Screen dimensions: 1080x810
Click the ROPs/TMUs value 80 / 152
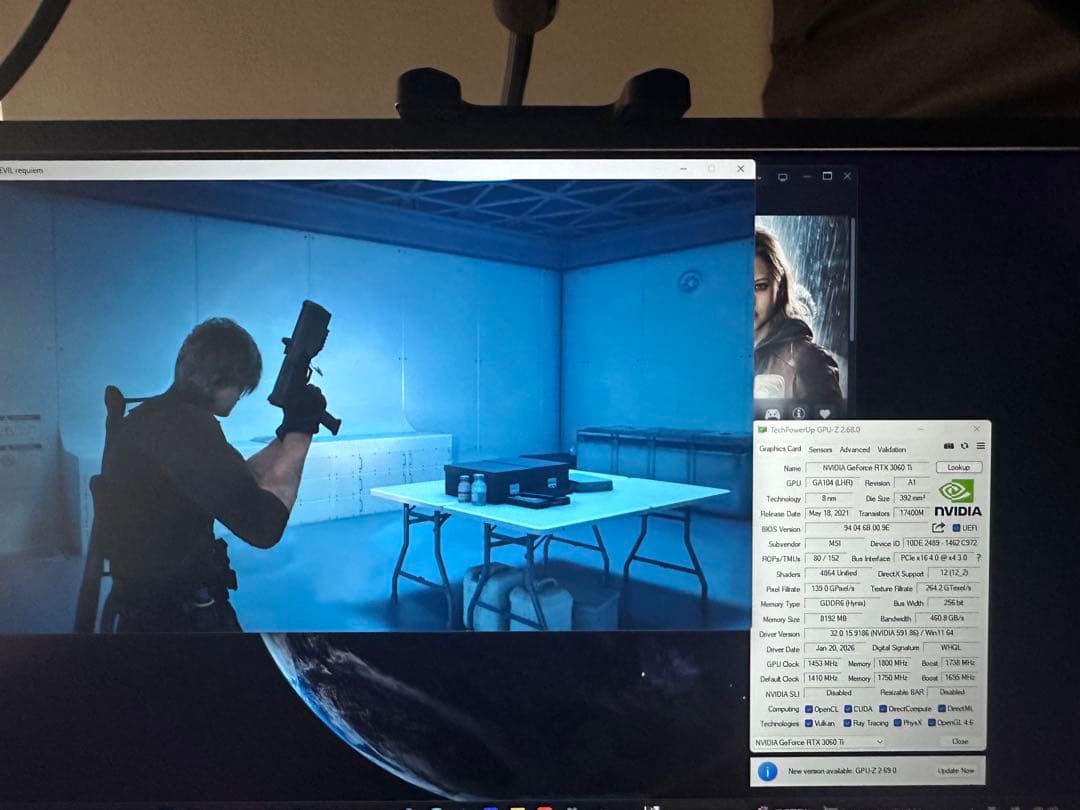826,559
